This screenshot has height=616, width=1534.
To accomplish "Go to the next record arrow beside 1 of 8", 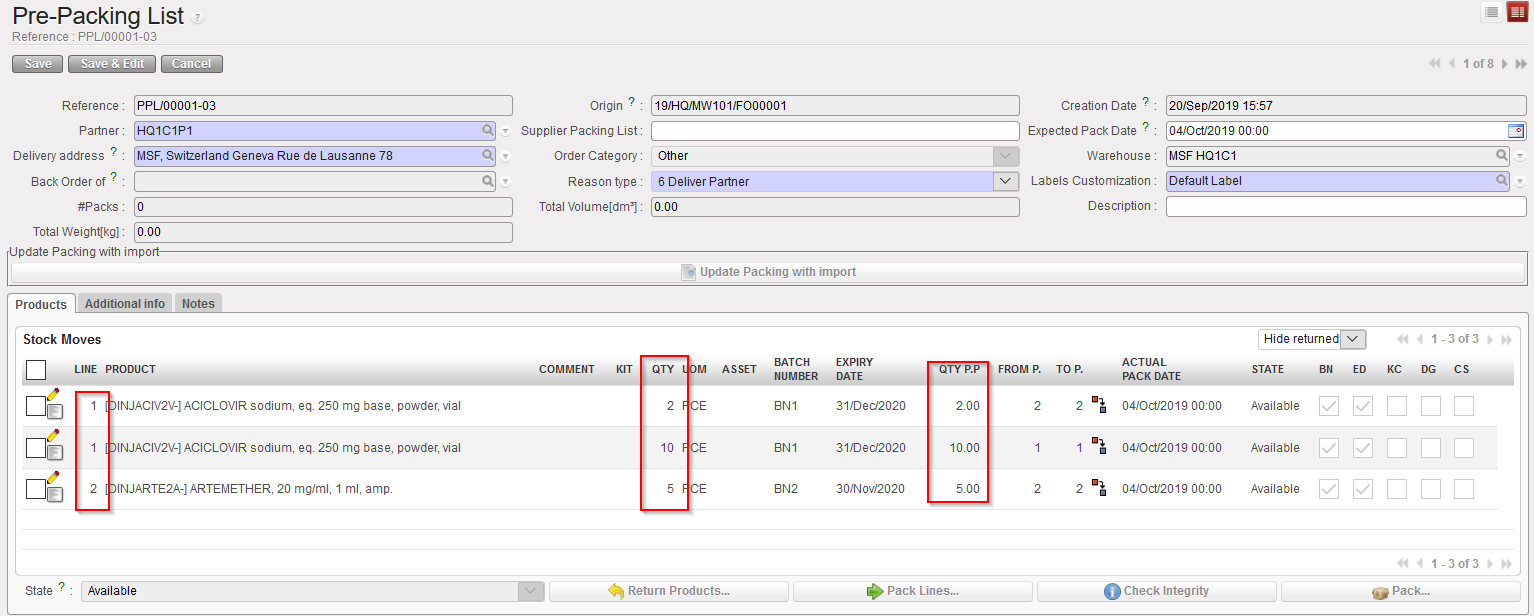I will point(1504,64).
